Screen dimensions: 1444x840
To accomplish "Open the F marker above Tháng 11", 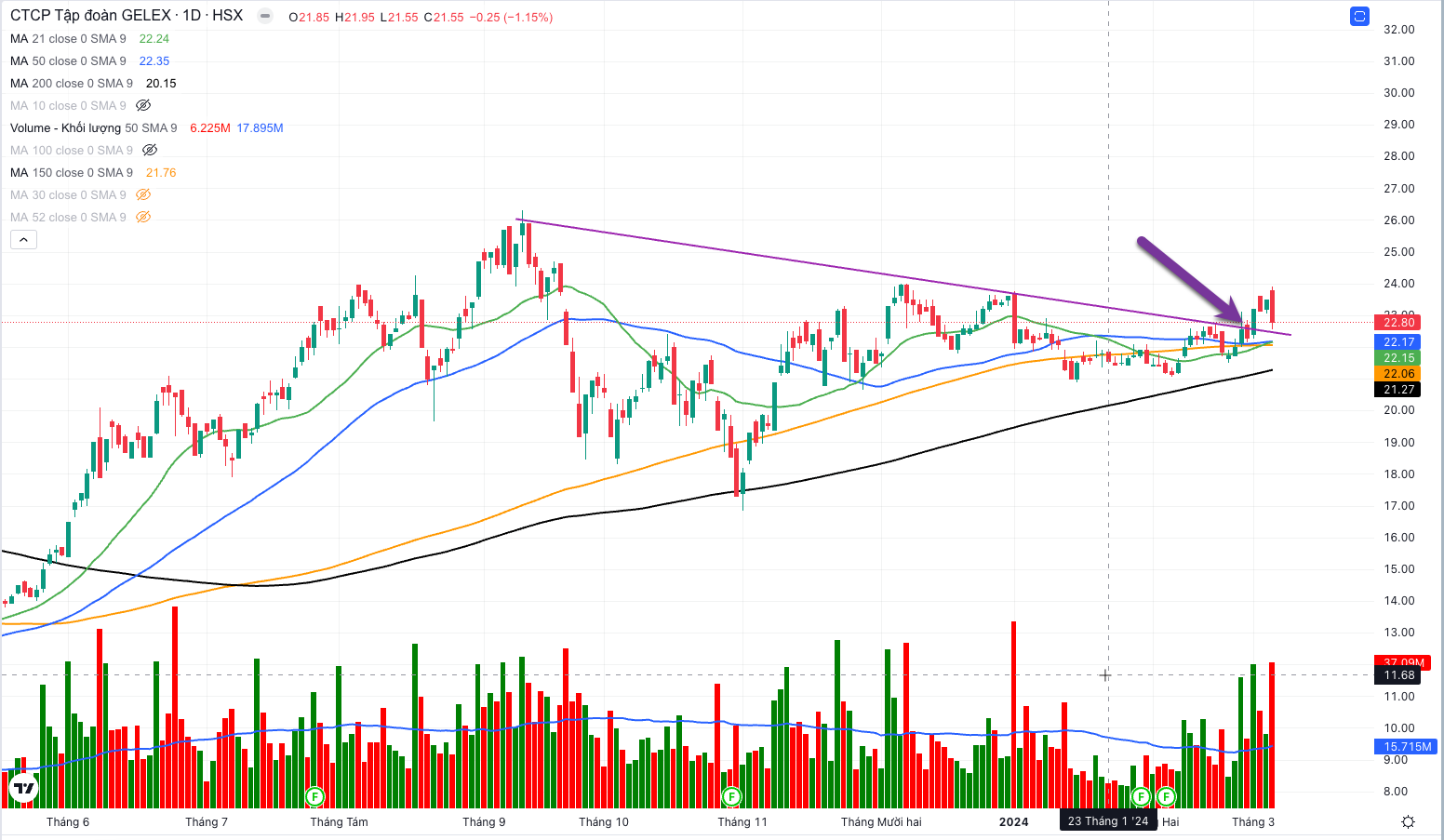I will [732, 796].
